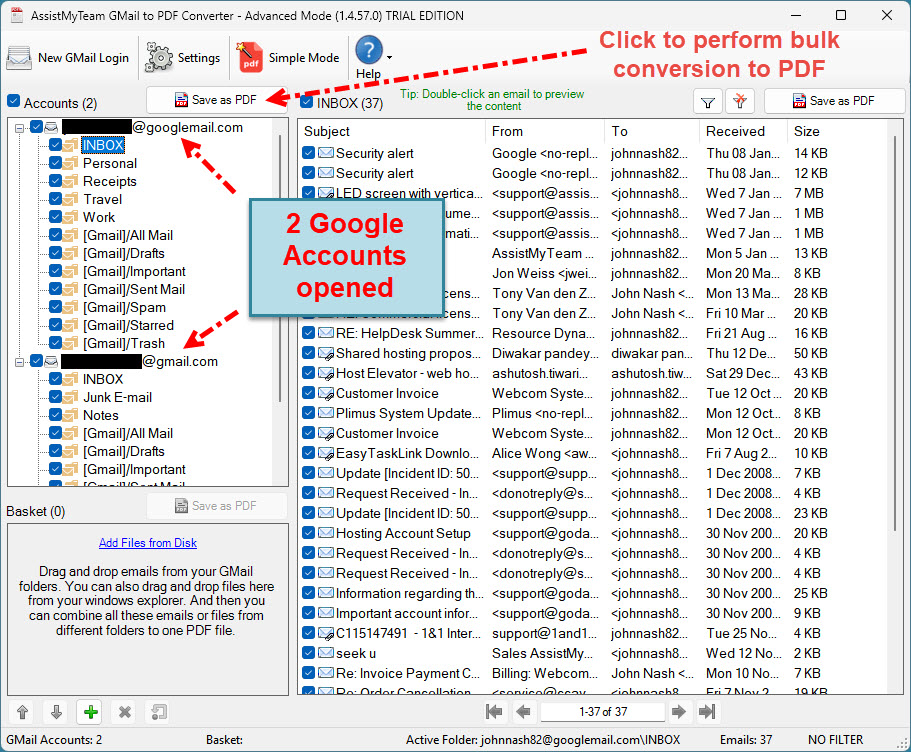Click the move up arrow under Basket

click(x=23, y=712)
